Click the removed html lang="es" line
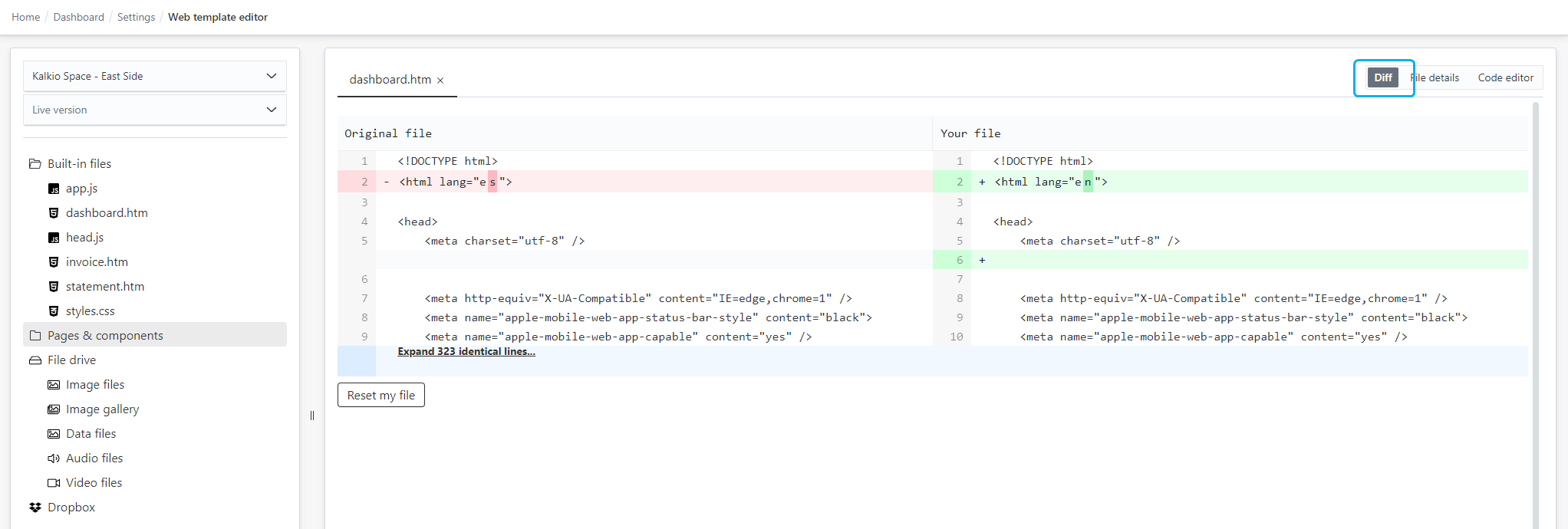1568x529 pixels. tap(635, 182)
